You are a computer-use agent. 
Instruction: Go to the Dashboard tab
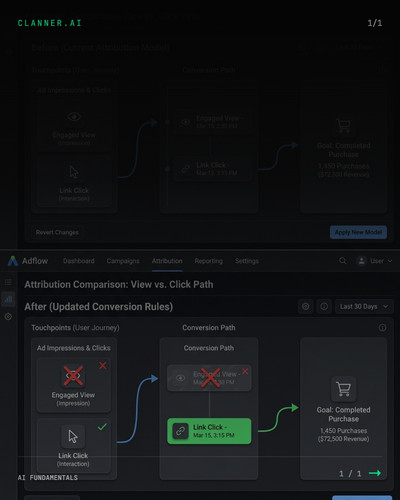click(79, 261)
